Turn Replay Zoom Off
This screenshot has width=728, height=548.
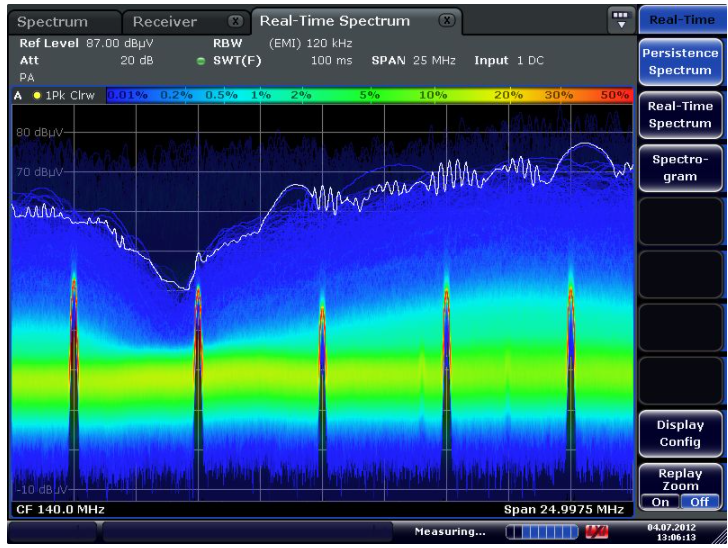pos(699,502)
